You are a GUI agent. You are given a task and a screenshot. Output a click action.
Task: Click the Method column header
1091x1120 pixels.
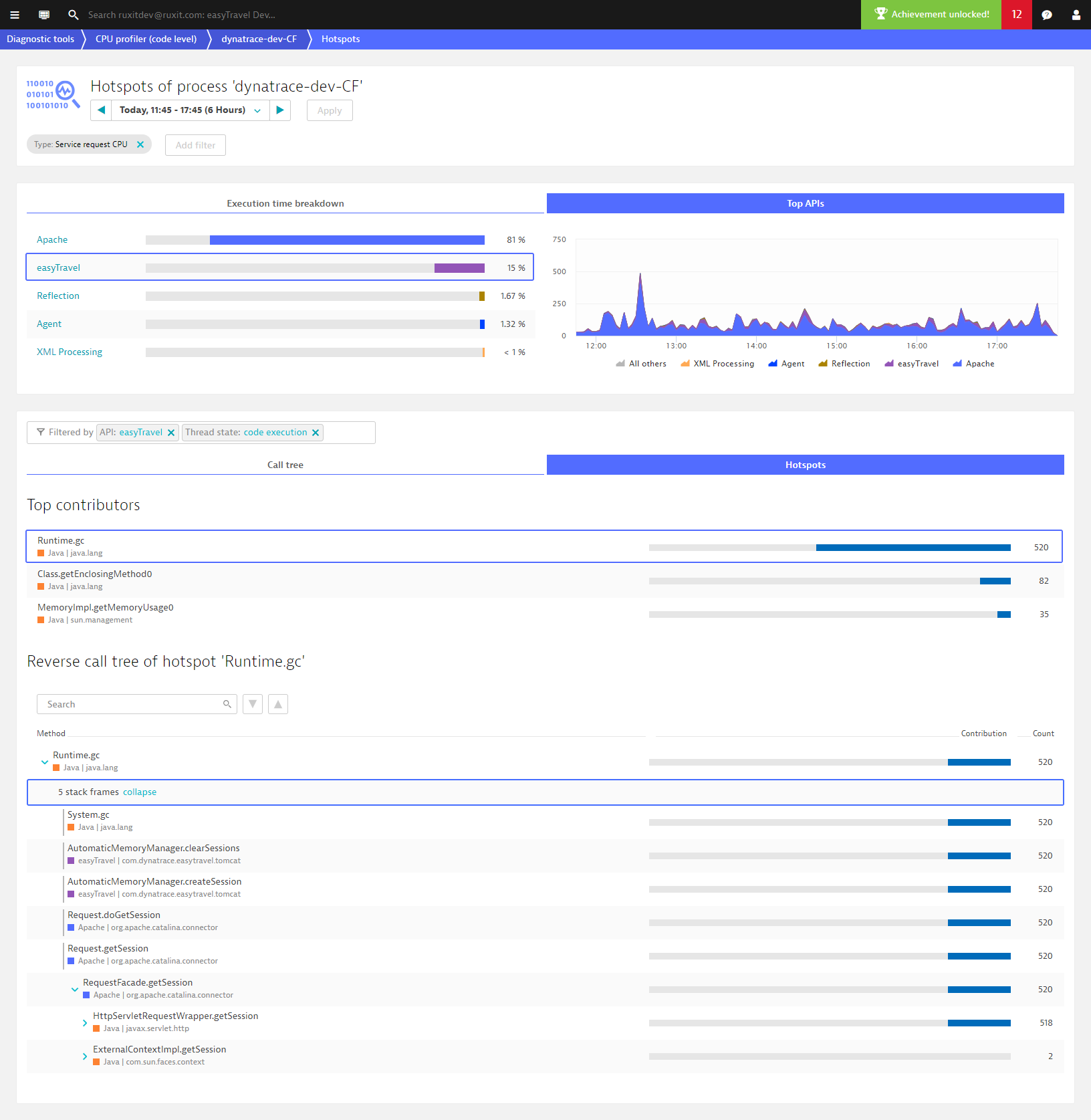(51, 734)
